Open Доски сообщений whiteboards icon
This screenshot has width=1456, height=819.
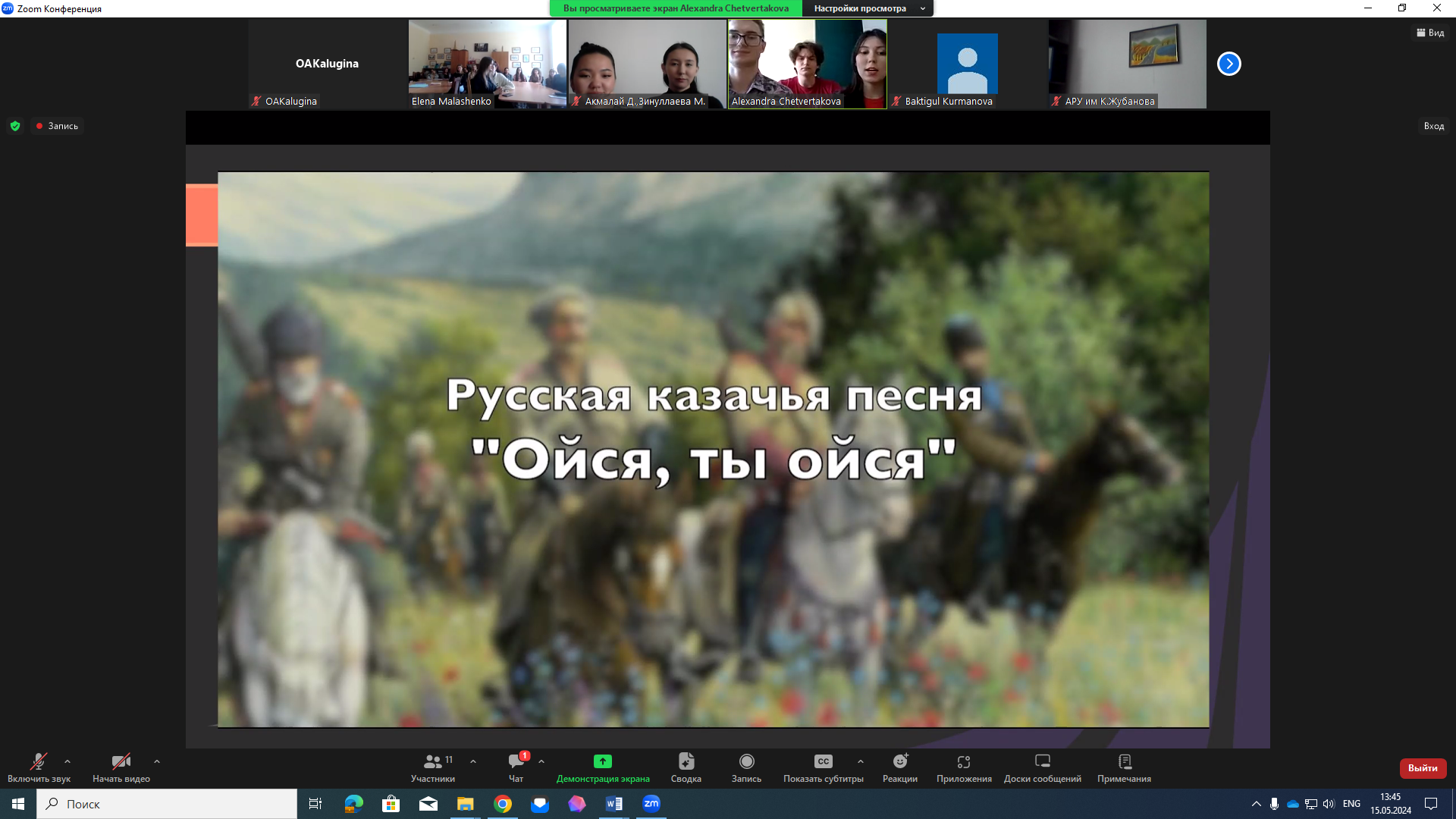coord(1043,761)
